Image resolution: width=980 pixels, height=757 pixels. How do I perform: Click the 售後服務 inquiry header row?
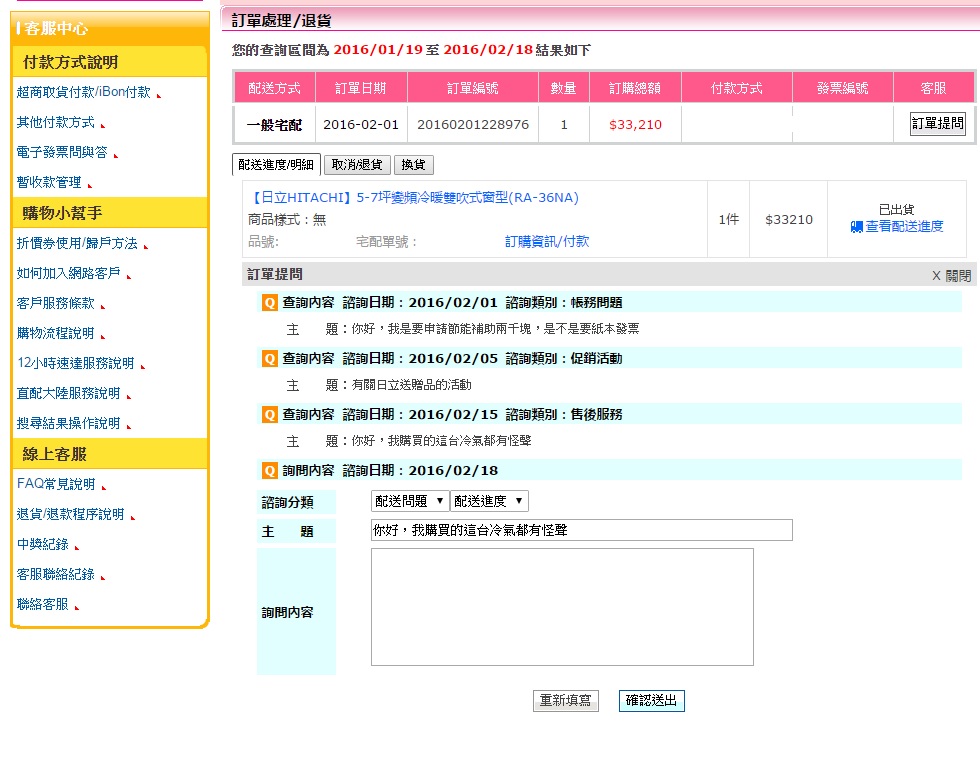(609, 414)
